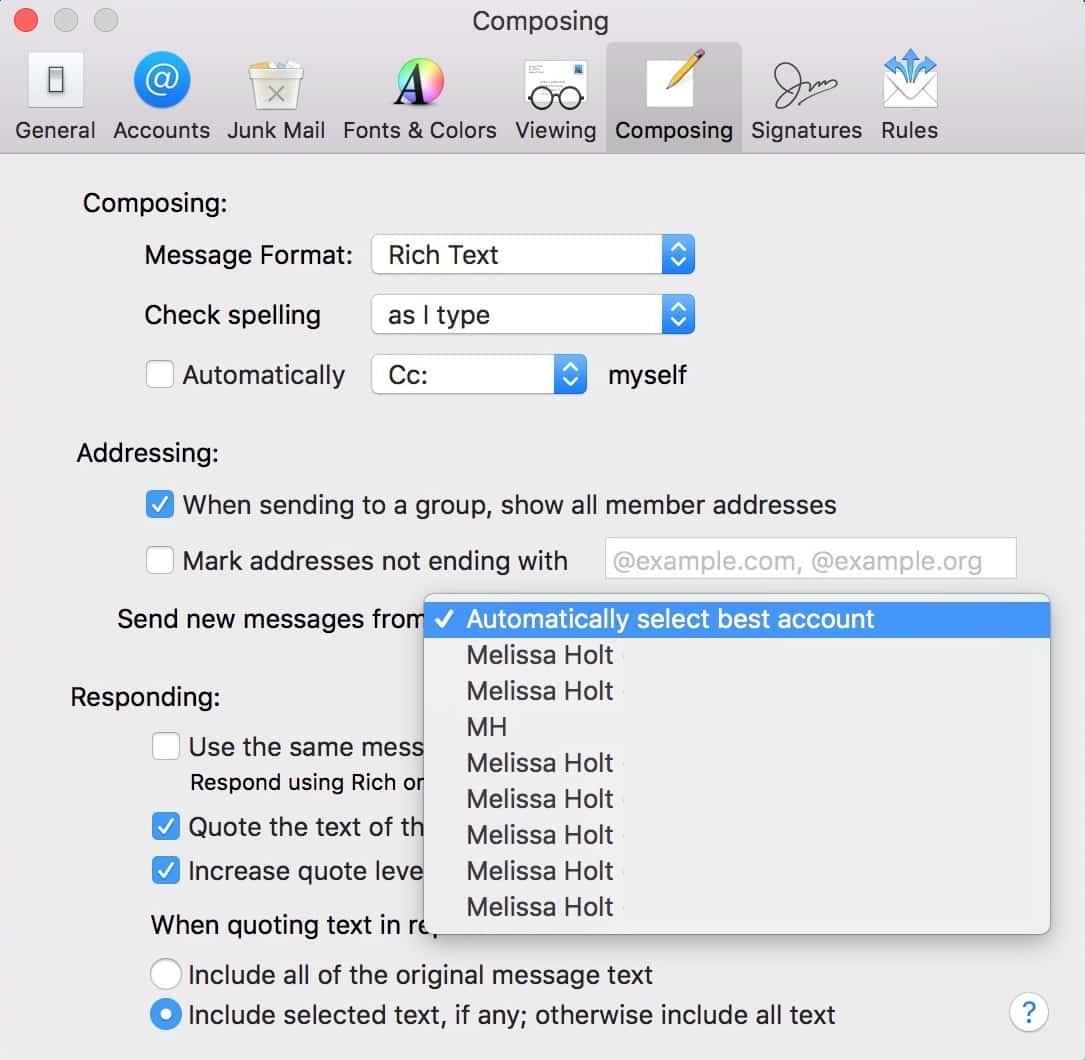Uncheck show all member addresses option
This screenshot has width=1085, height=1060.
160,505
